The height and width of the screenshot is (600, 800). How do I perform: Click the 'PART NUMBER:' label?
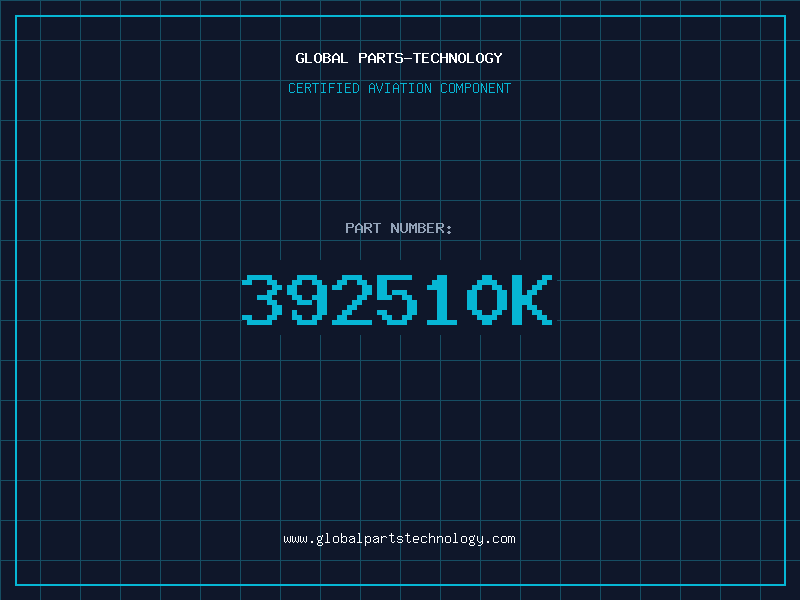(x=399, y=228)
